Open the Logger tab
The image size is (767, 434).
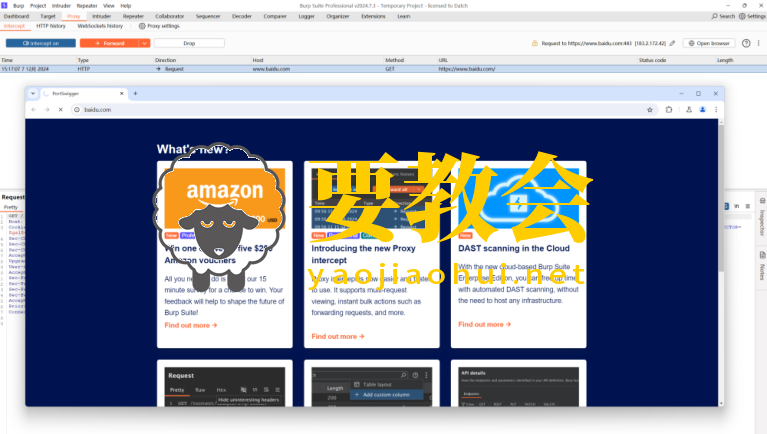307,16
